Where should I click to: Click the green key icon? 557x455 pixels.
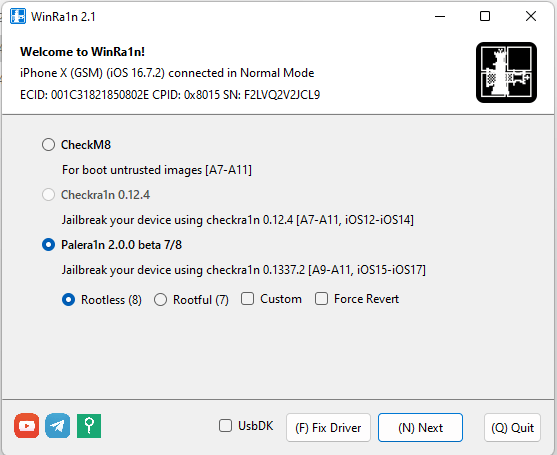click(89, 426)
